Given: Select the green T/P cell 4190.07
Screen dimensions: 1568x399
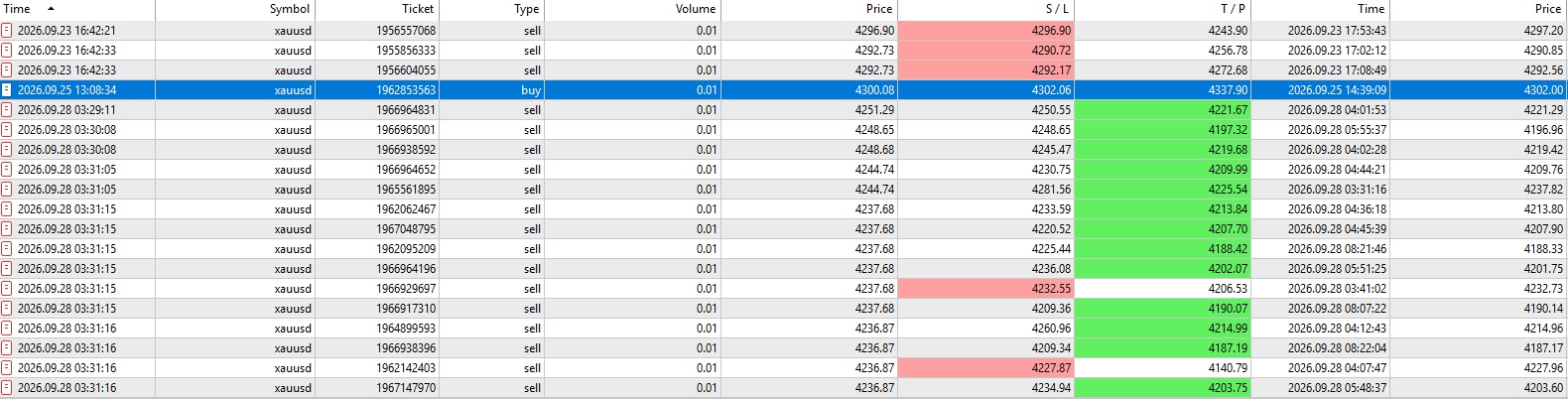Looking at the screenshot, I should 1162,309.
